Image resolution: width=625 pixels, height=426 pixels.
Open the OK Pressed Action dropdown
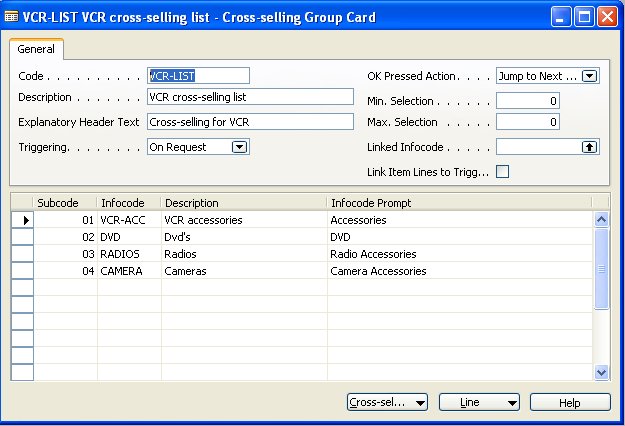[x=589, y=76]
